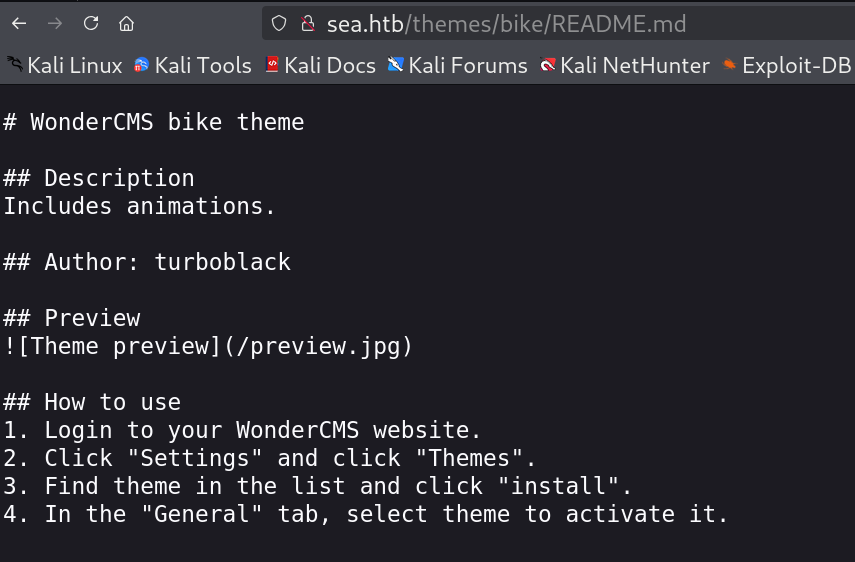Click the Exploit-DB bug icon

(x=729, y=65)
